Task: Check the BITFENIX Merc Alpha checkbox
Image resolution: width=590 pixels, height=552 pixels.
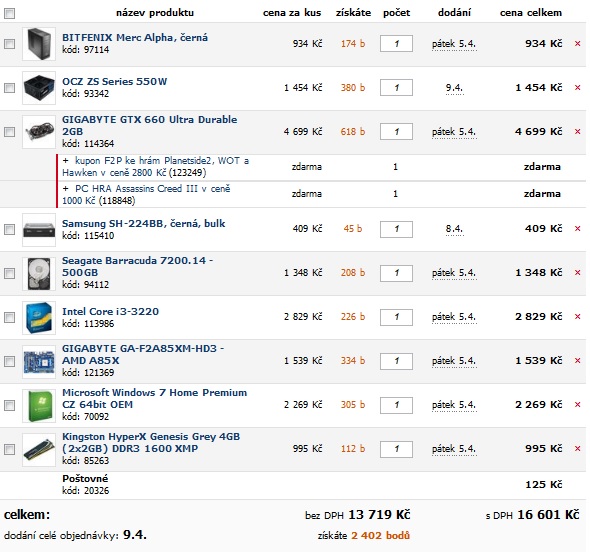Action: click(x=9, y=44)
